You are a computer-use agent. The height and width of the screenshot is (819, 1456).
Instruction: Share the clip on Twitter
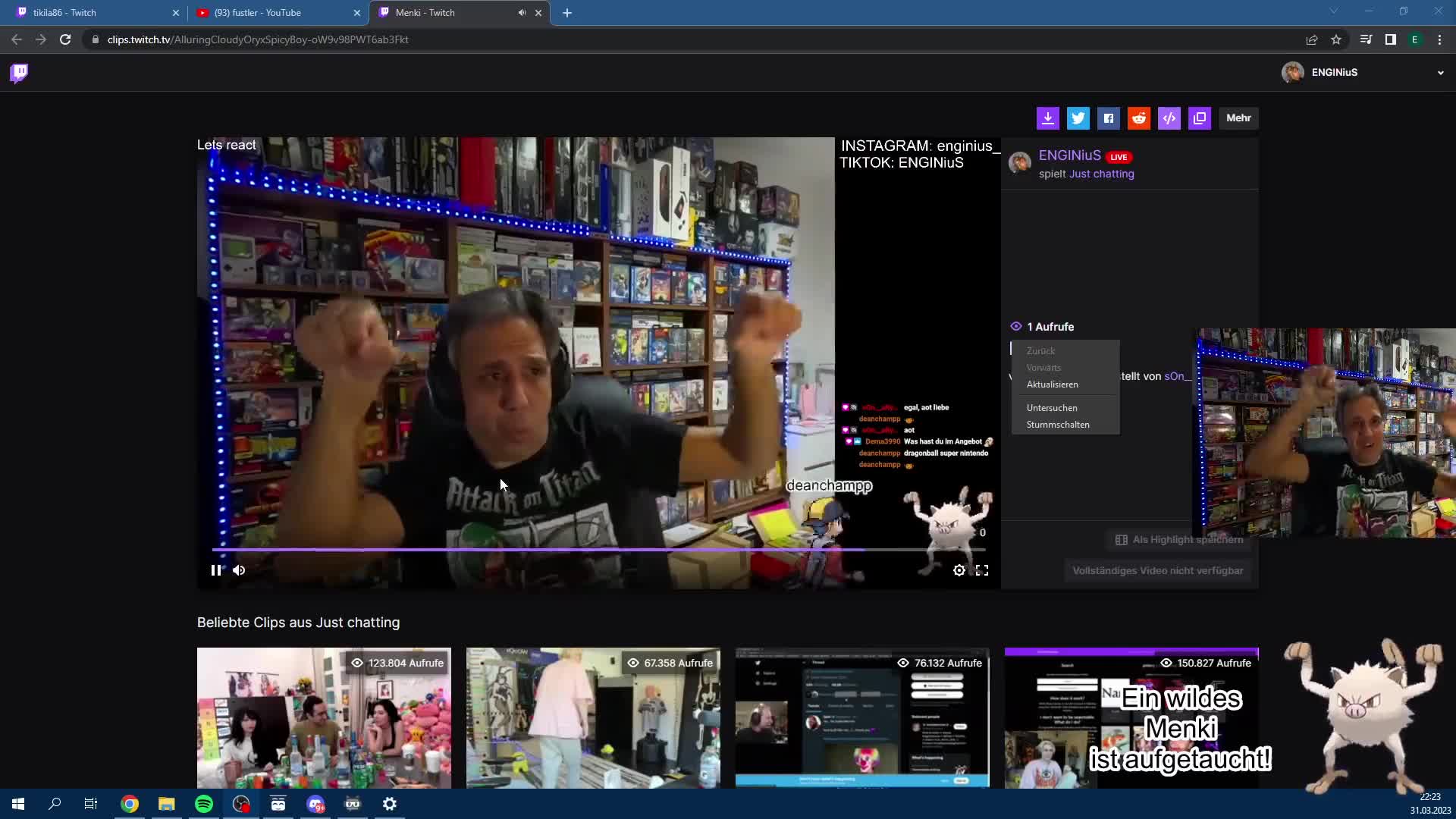1078,118
